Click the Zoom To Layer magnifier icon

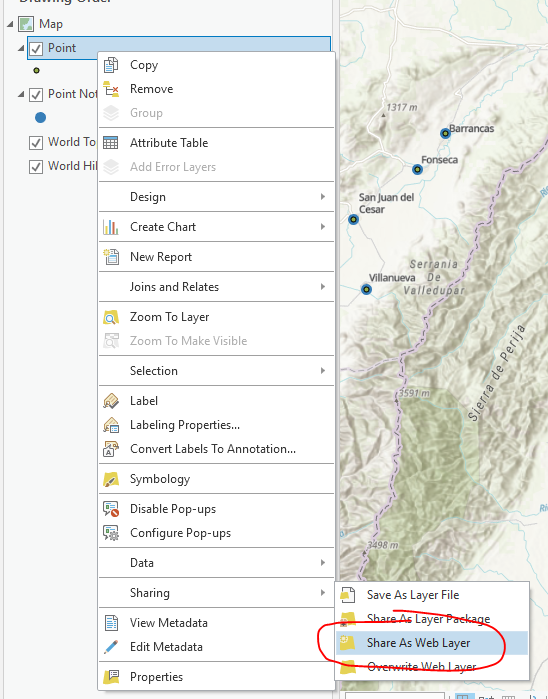pyautogui.click(x=111, y=317)
